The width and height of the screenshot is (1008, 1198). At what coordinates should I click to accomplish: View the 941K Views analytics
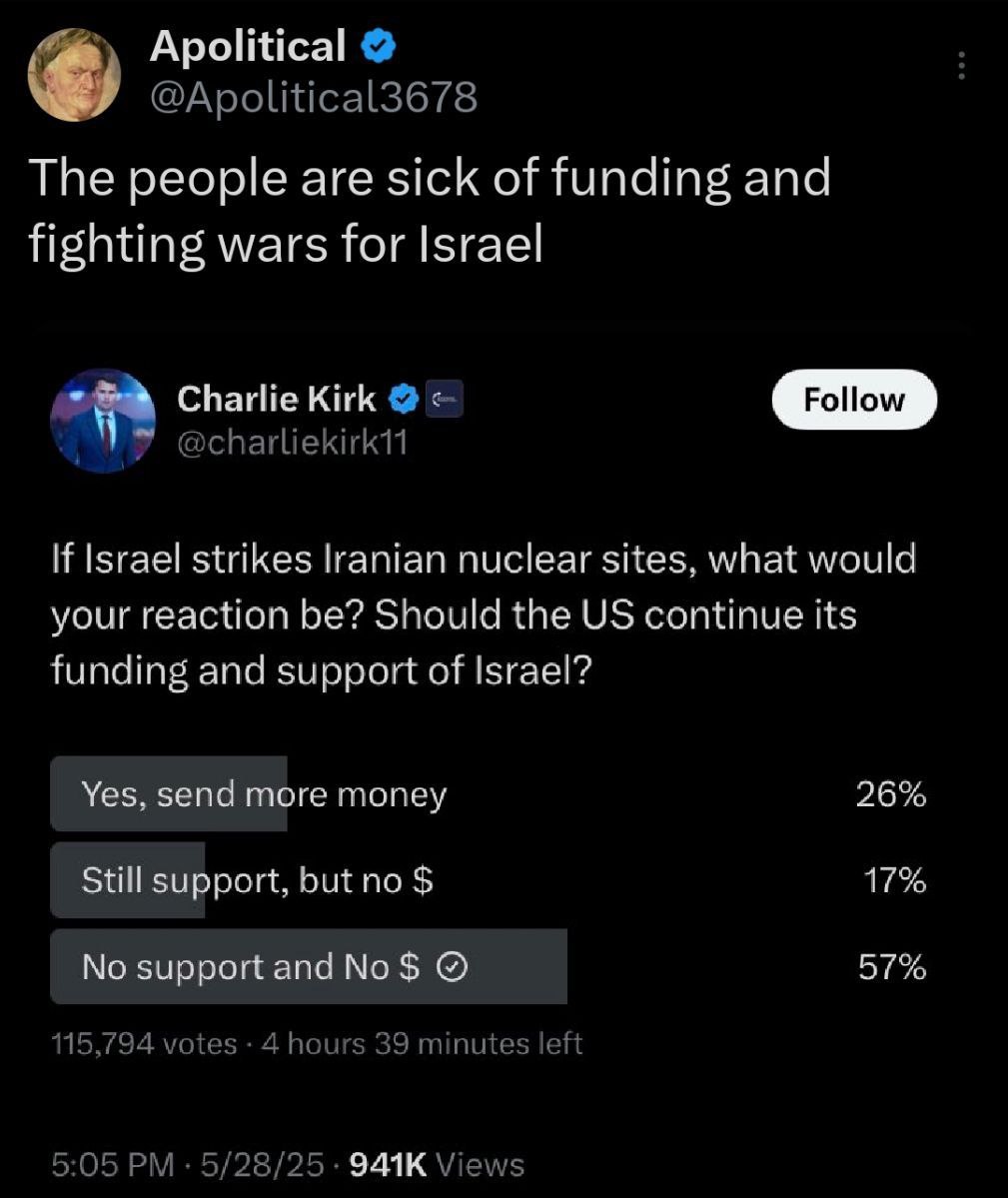click(437, 1164)
